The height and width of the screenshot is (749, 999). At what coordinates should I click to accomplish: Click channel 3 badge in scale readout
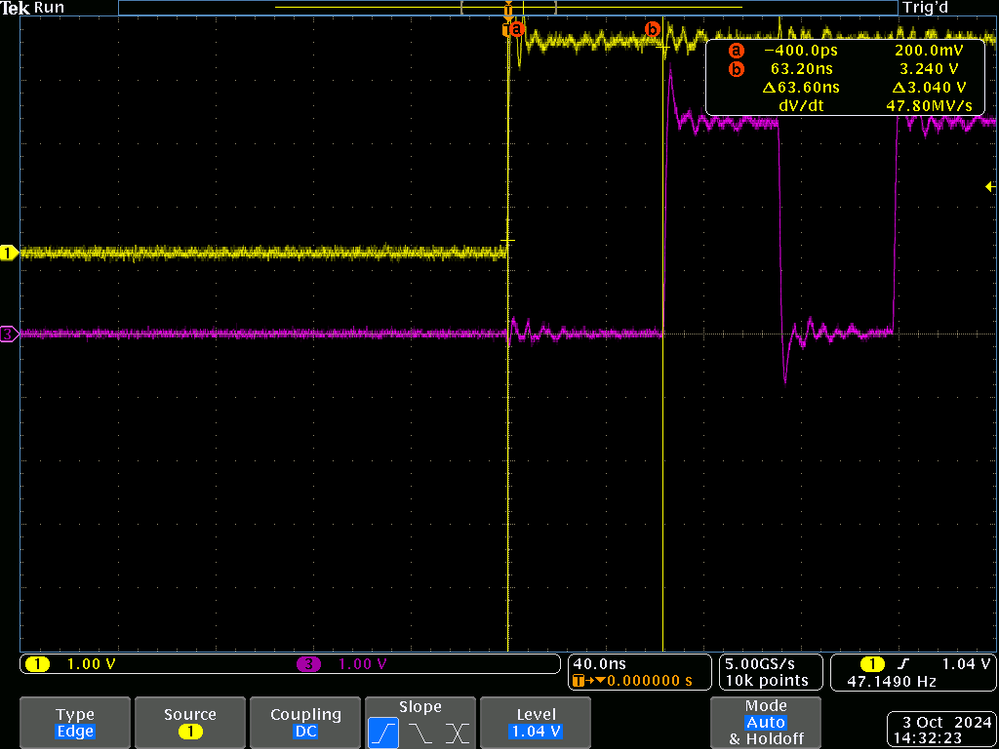tap(309, 664)
